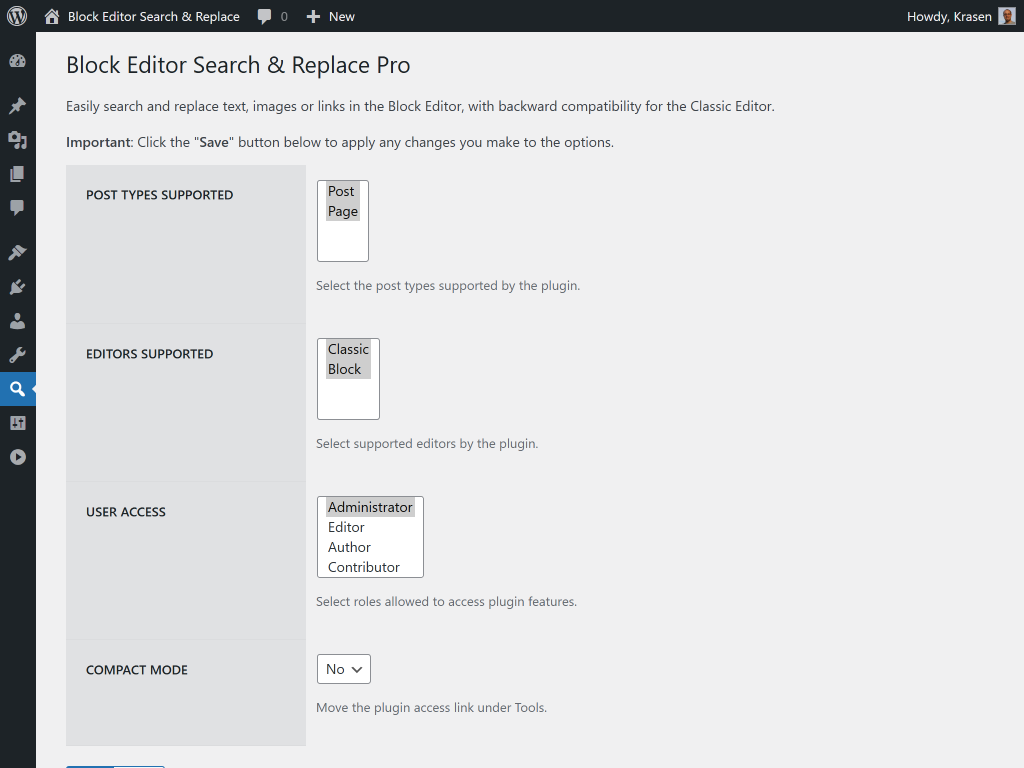Viewport: 1024px width, 768px height.
Task: Click the Block Editor Search & Replace Pro heading
Action: click(238, 65)
